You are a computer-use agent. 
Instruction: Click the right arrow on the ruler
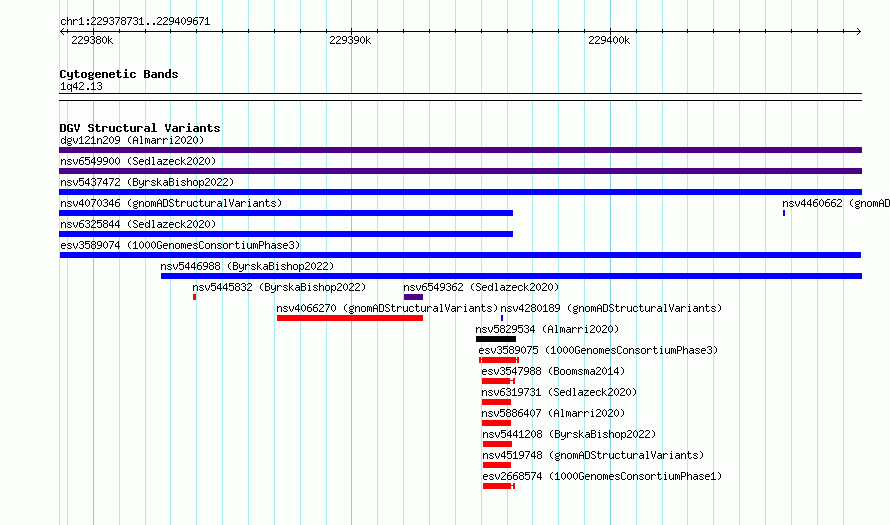pyautogui.click(x=859, y=32)
